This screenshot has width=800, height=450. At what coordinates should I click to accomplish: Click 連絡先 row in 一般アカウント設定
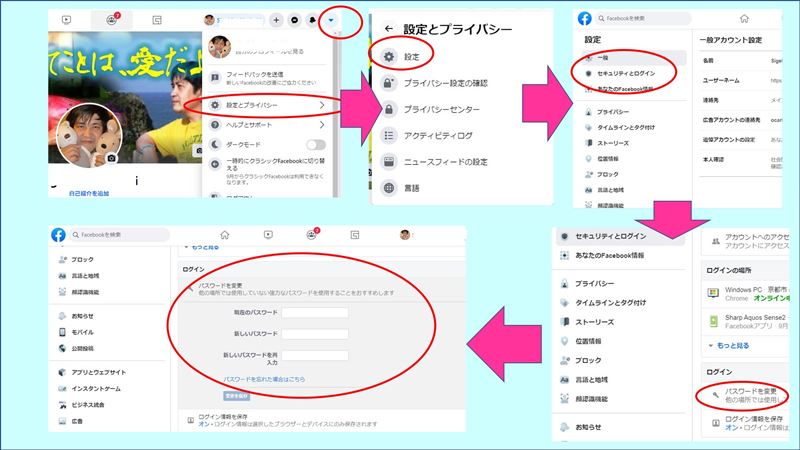pos(741,101)
